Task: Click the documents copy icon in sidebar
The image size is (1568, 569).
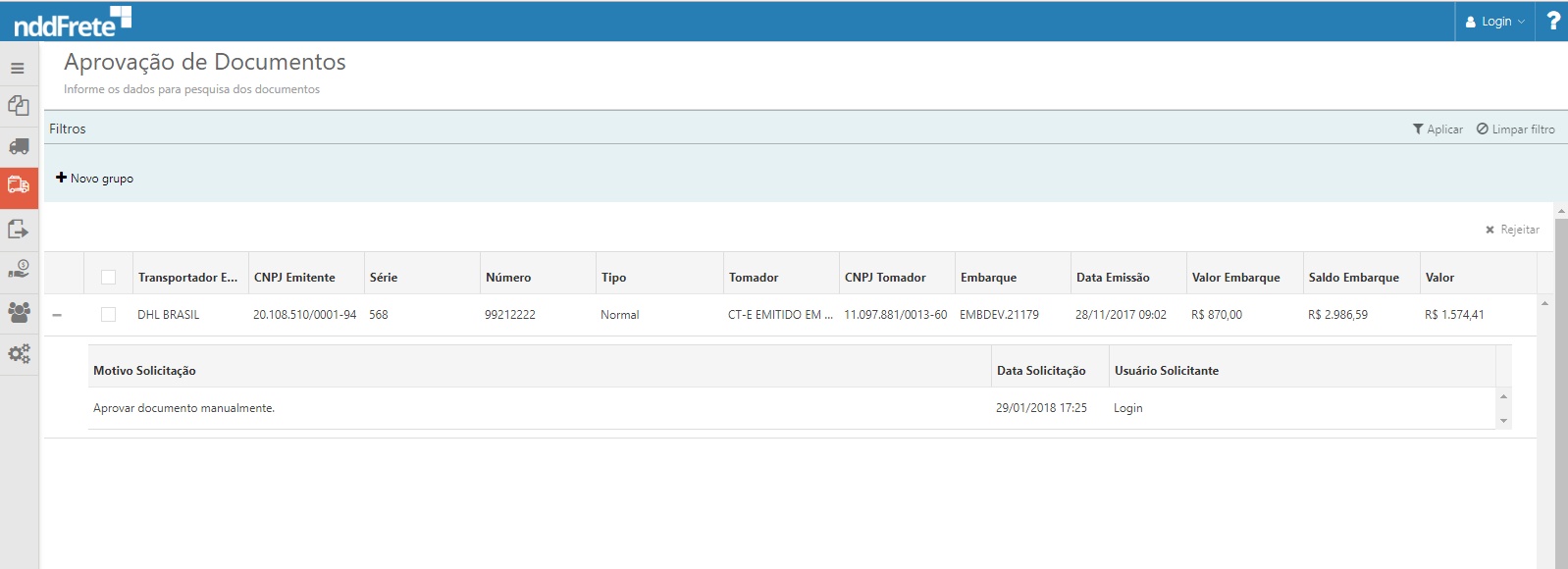Action: 19,106
